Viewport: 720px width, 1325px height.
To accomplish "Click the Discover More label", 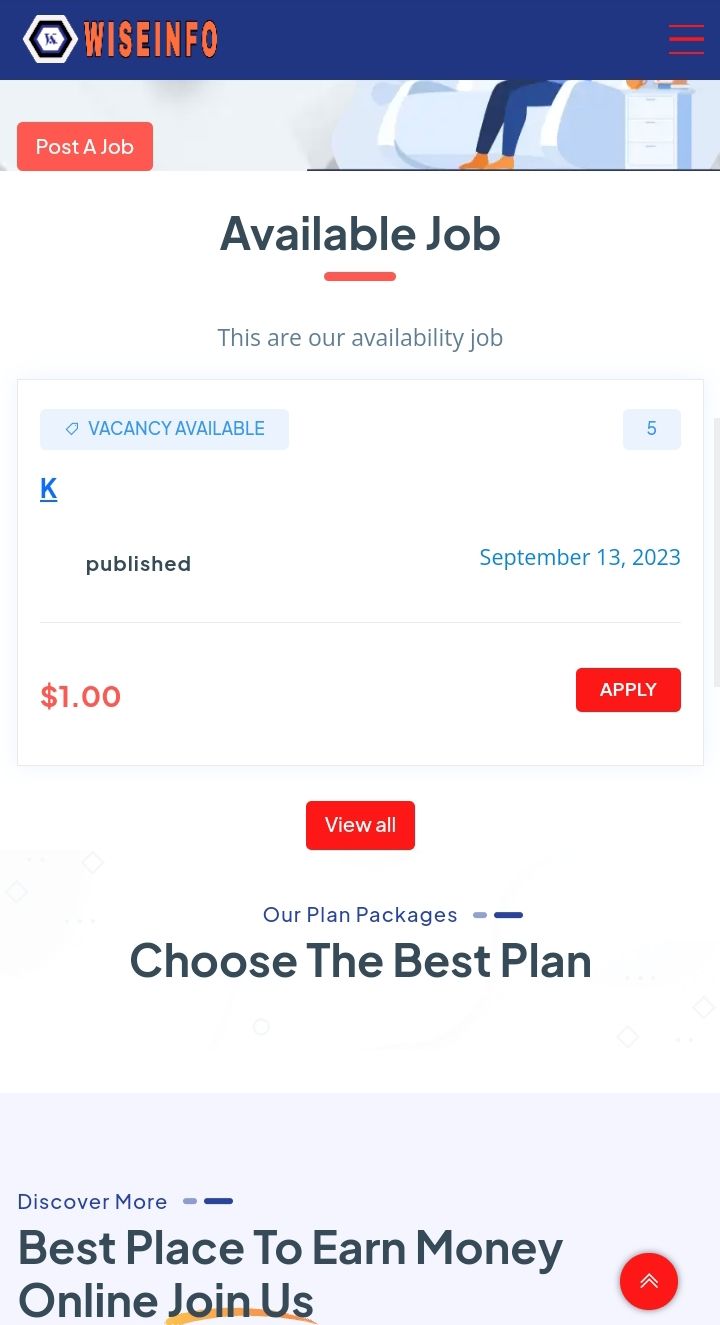I will pyautogui.click(x=92, y=1202).
